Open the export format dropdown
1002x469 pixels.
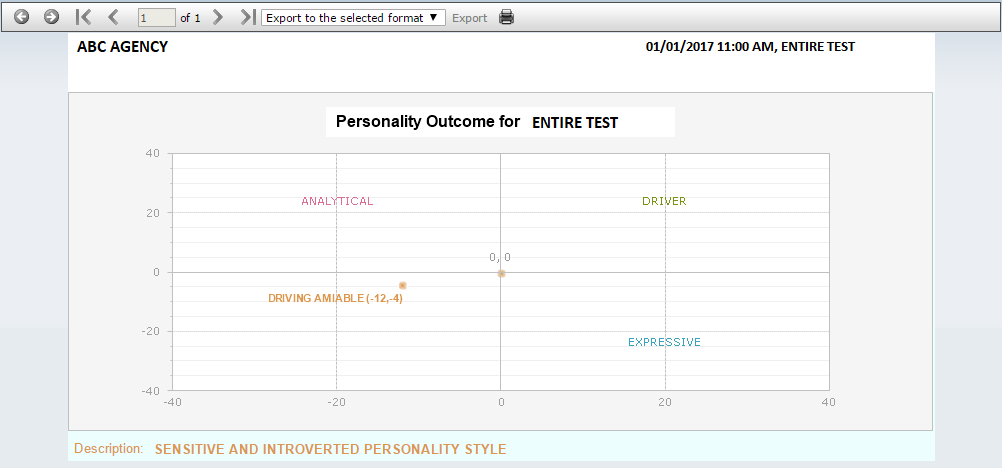coord(353,18)
